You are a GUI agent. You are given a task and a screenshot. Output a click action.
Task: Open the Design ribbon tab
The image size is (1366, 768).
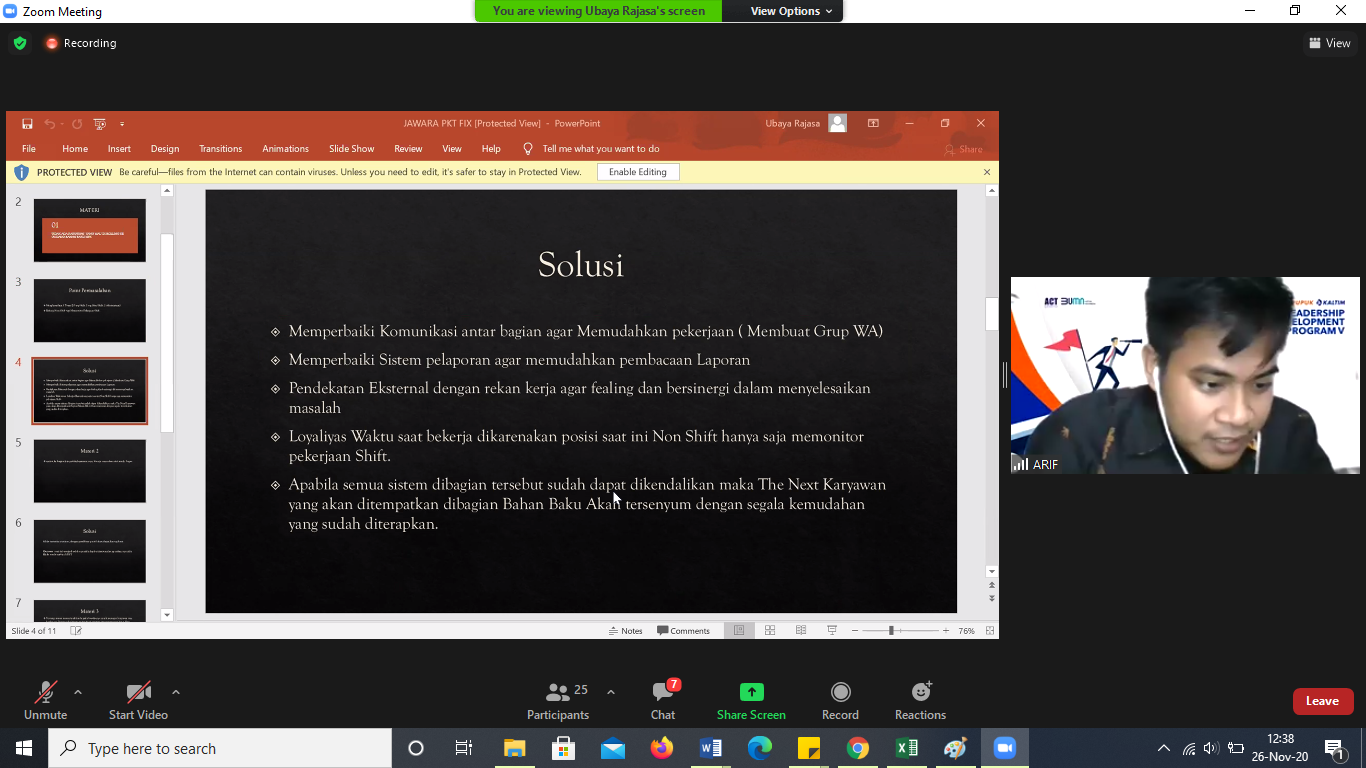165,149
